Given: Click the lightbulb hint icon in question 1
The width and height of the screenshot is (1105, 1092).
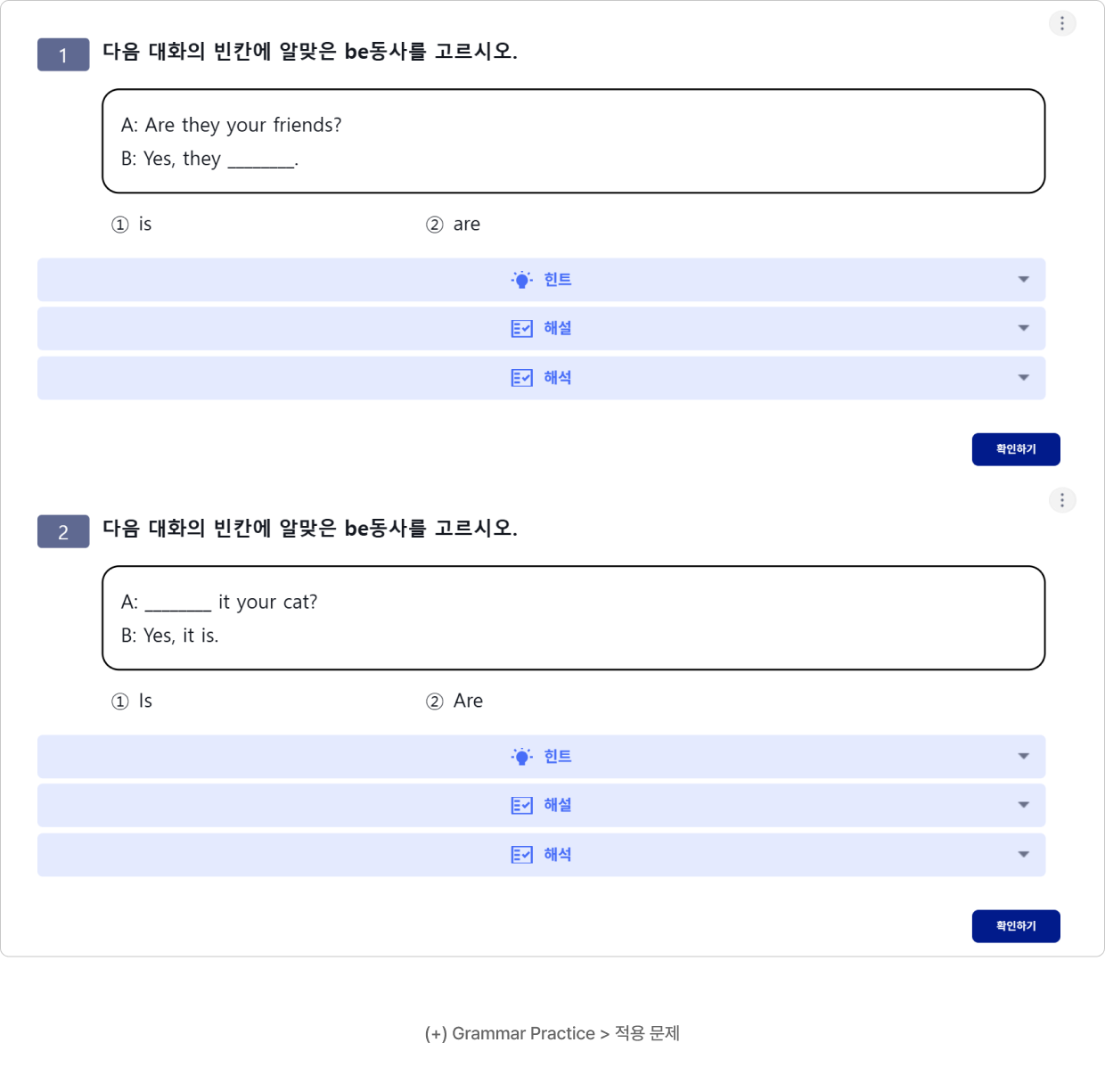Looking at the screenshot, I should (522, 280).
